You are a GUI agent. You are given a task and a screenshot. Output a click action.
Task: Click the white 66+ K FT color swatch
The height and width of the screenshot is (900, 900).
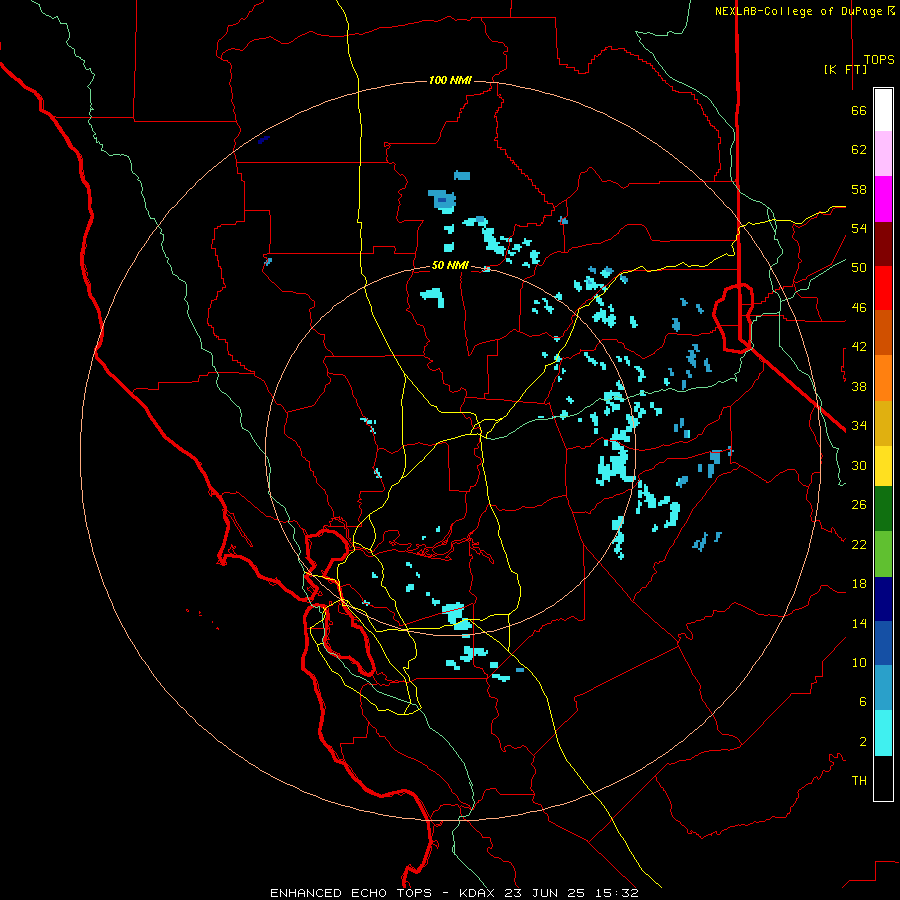pyautogui.click(x=883, y=110)
